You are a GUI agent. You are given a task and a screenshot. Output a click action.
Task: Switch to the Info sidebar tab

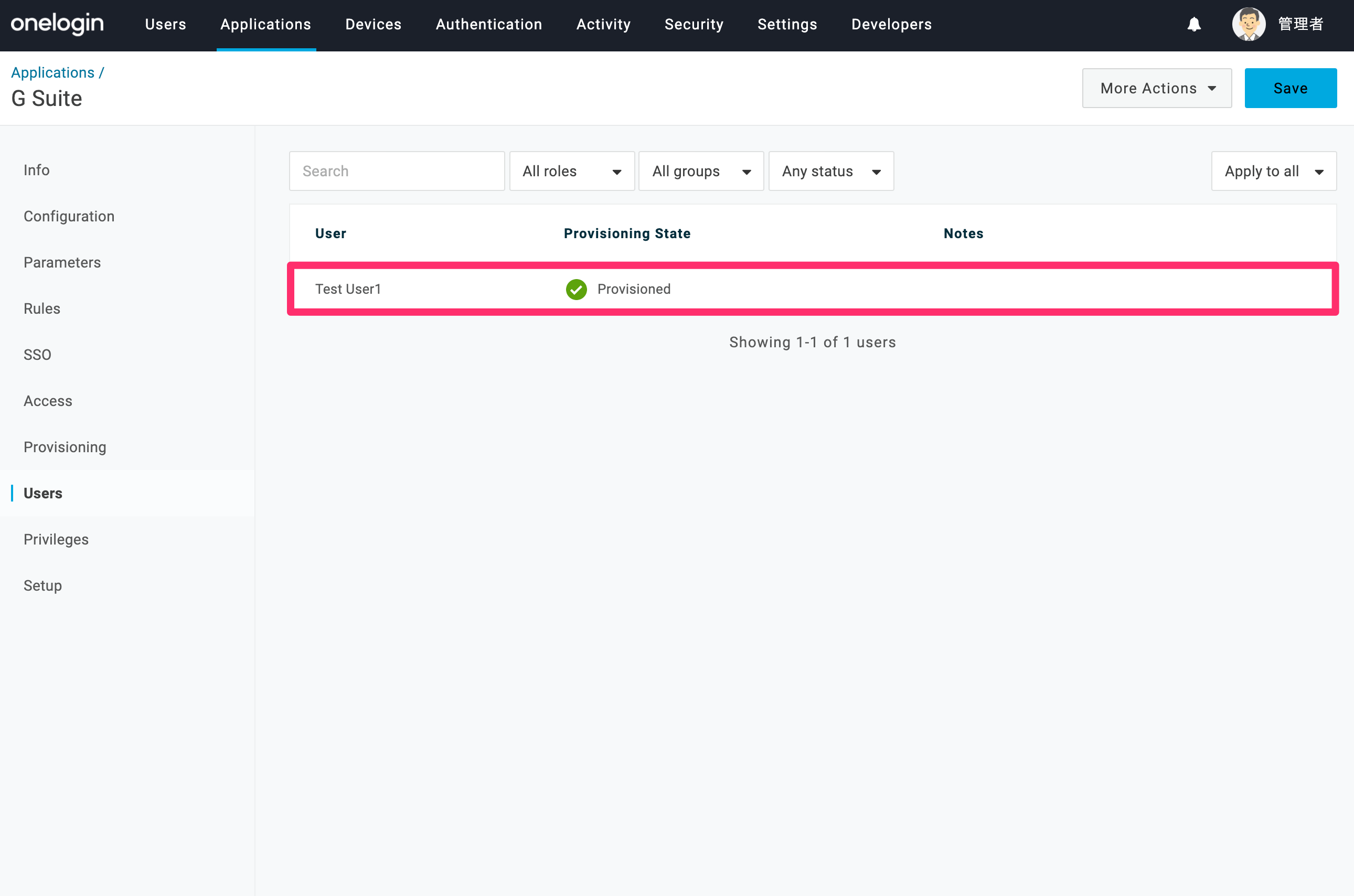[37, 170]
